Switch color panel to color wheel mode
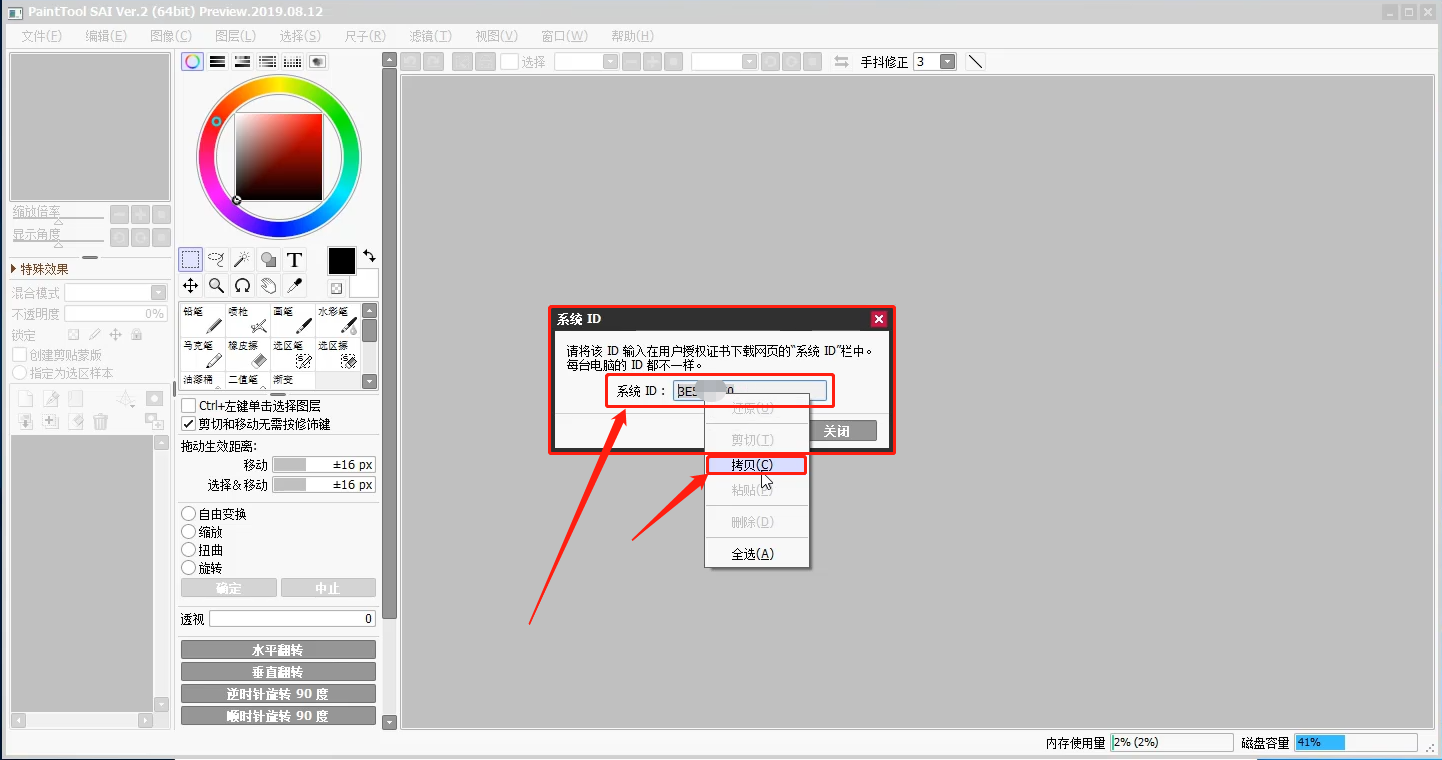The width and height of the screenshot is (1442, 760). click(192, 61)
